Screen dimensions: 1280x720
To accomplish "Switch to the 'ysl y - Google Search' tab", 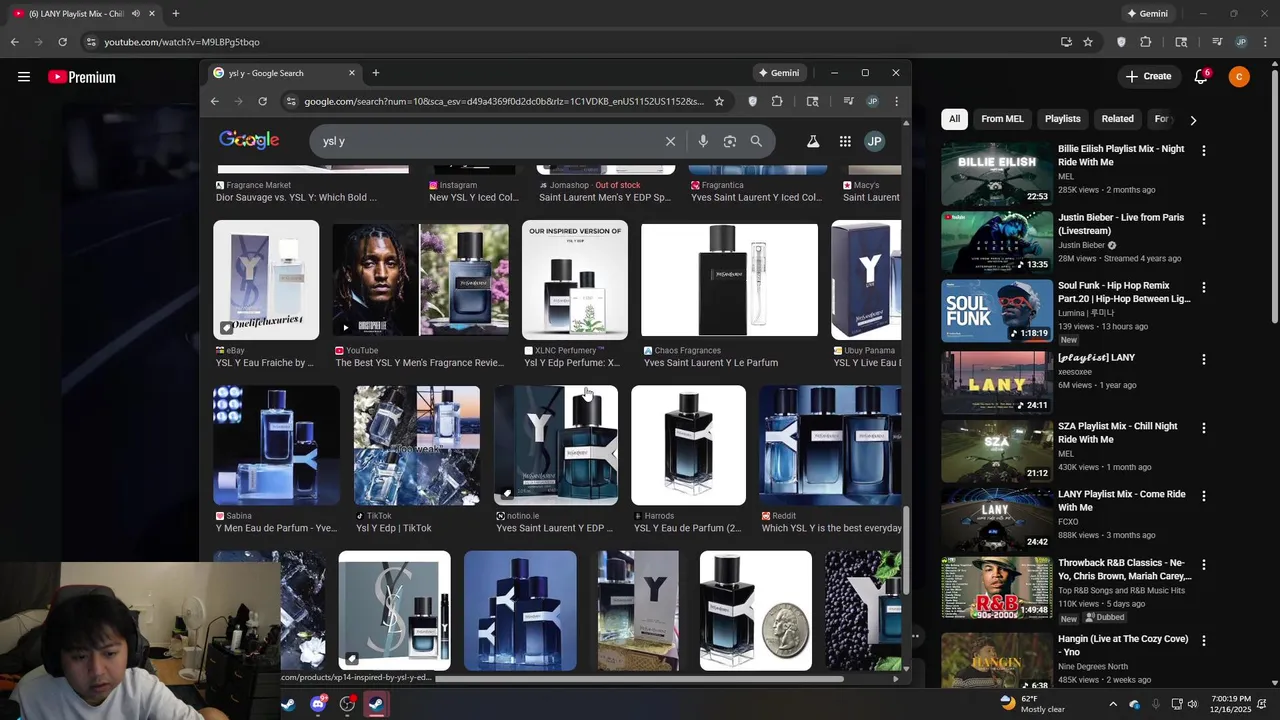I will point(285,73).
